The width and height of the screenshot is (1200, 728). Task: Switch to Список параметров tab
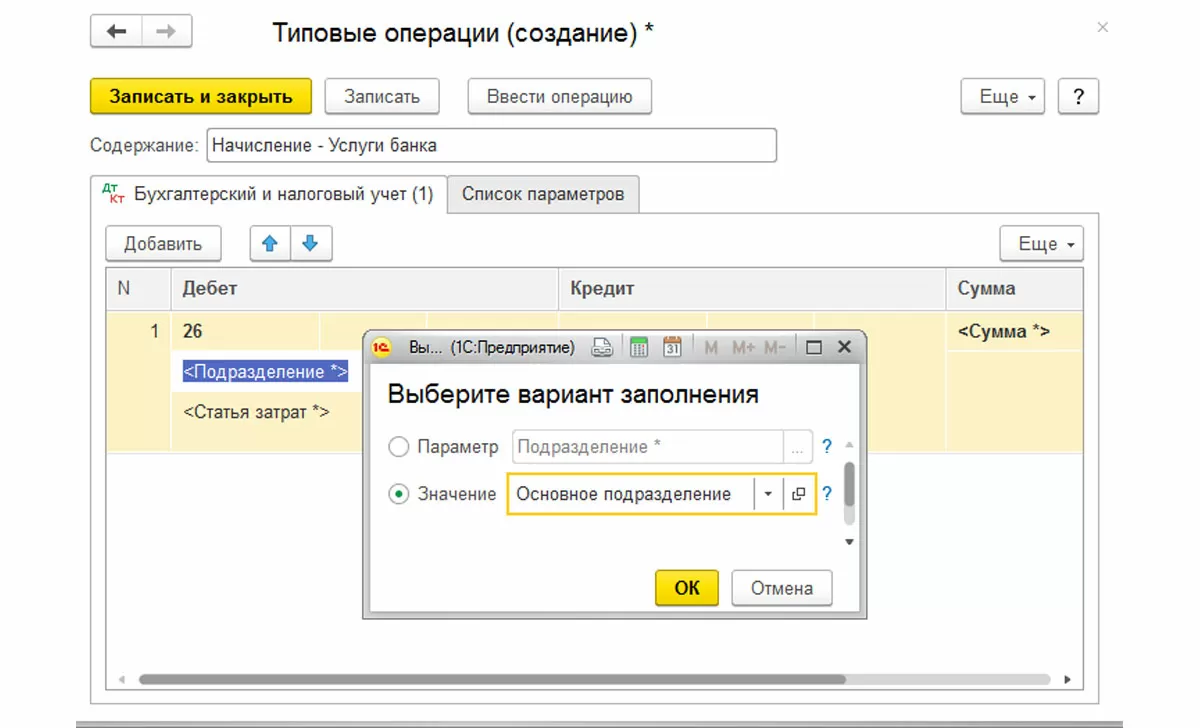(x=543, y=194)
